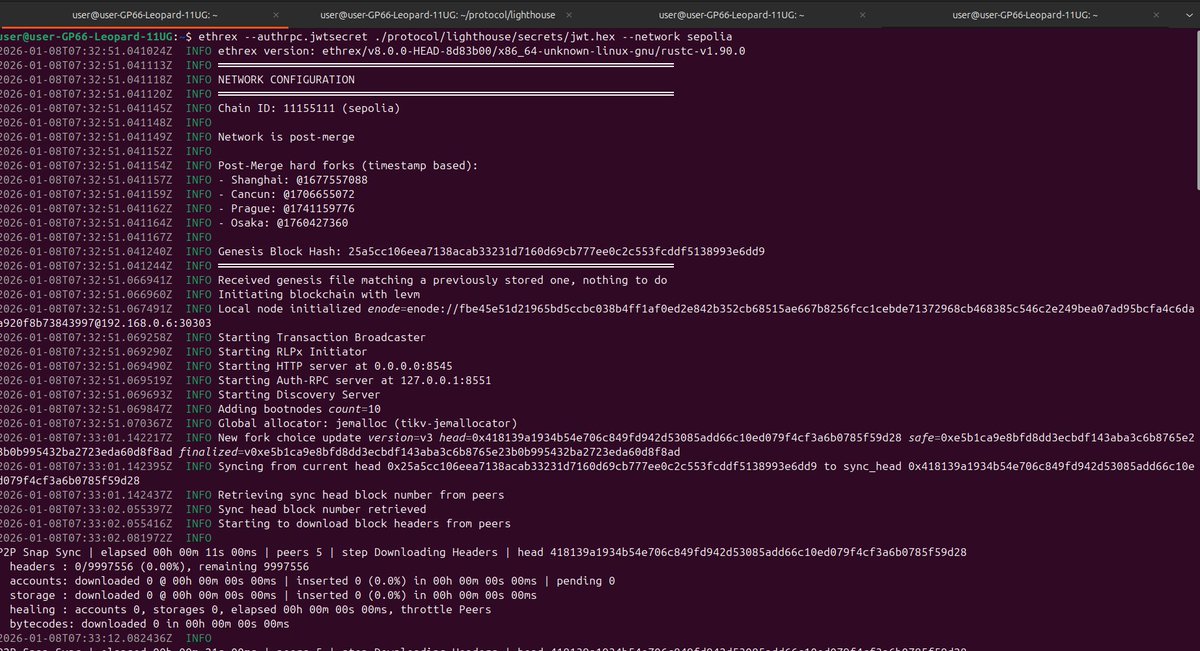Click the '- Osaka: @1760427360' fork entry
Viewport: 1200px width, 651px height.
(283, 222)
